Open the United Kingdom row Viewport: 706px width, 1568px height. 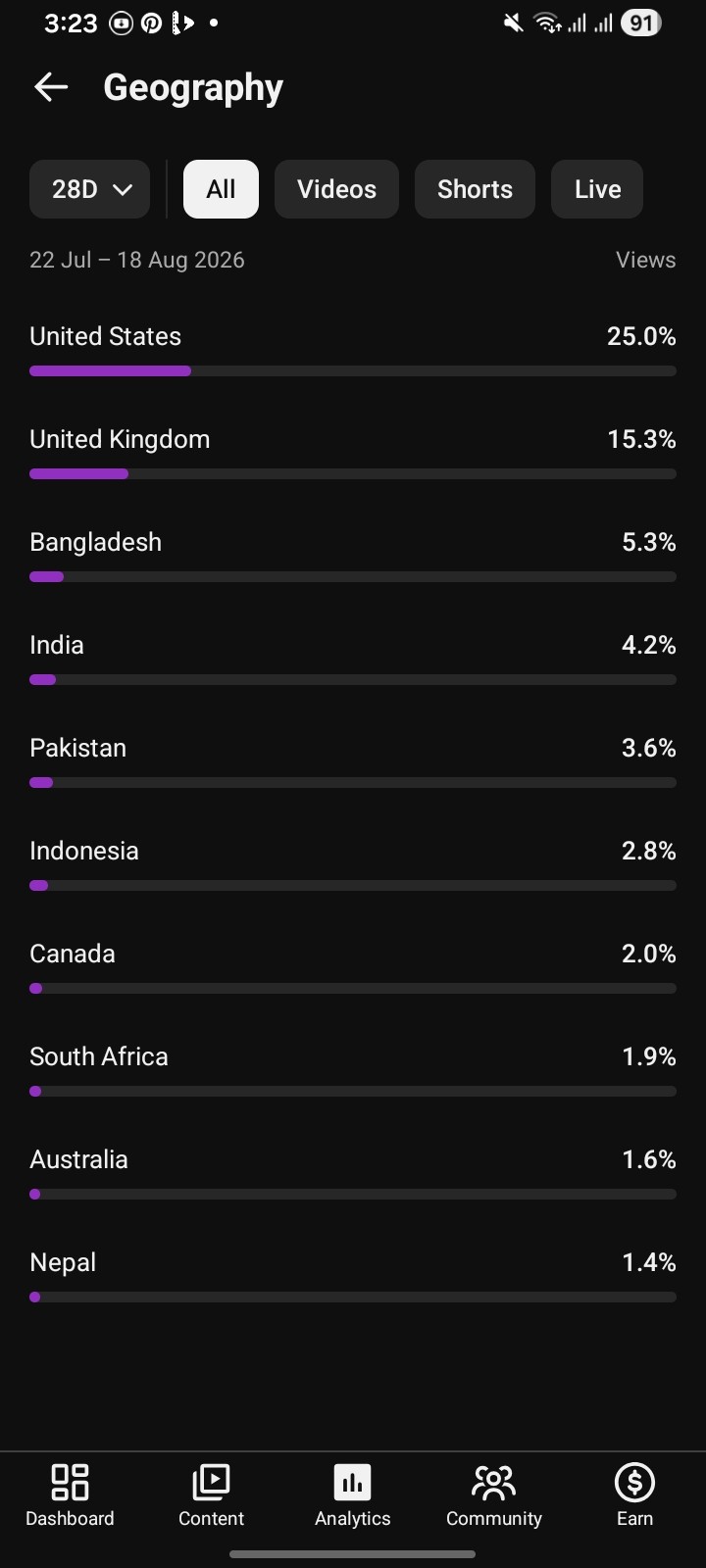(x=353, y=453)
